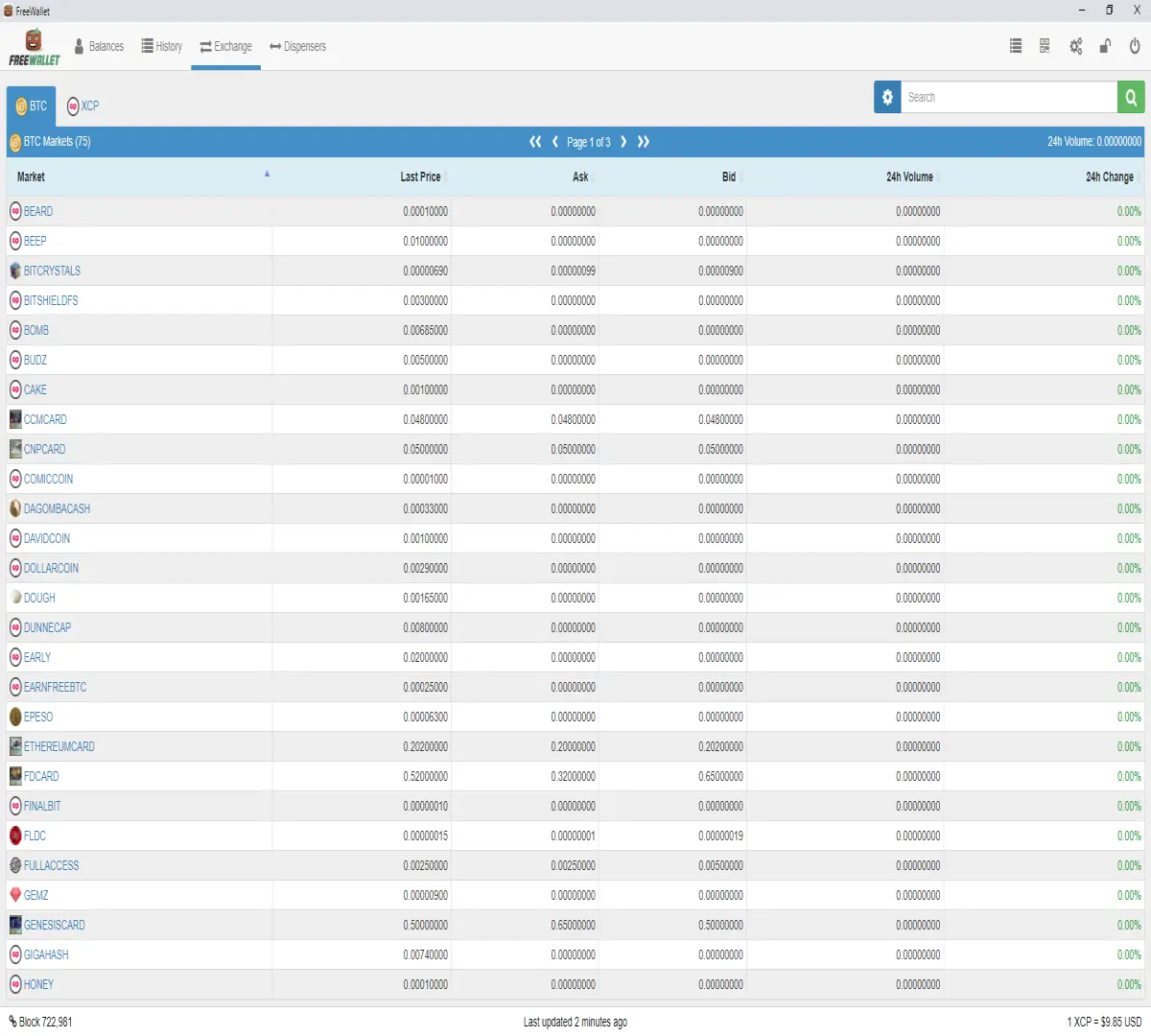Switch to the BTC markets tab

[x=31, y=106]
